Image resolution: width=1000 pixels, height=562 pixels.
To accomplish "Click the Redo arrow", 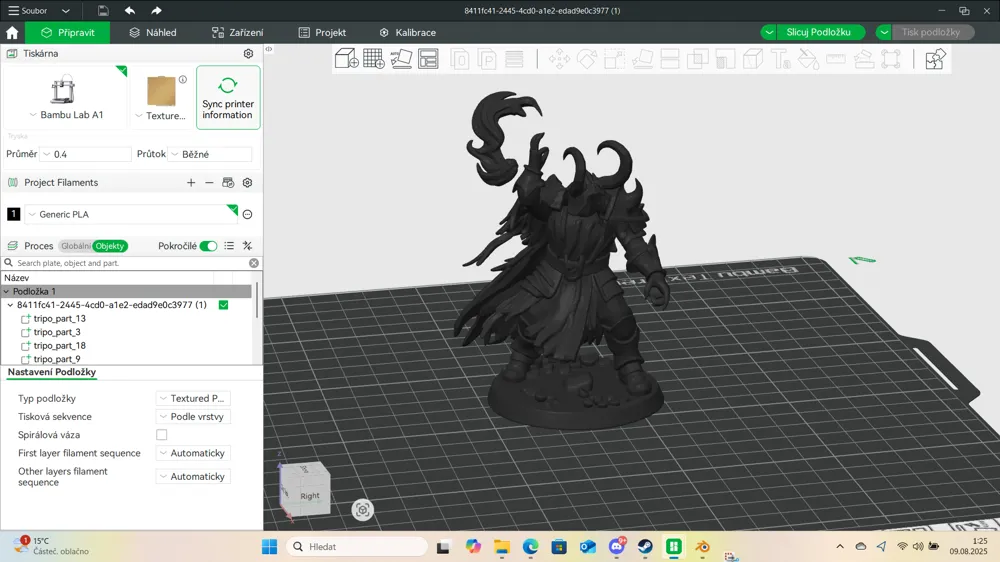I will tap(156, 11).
